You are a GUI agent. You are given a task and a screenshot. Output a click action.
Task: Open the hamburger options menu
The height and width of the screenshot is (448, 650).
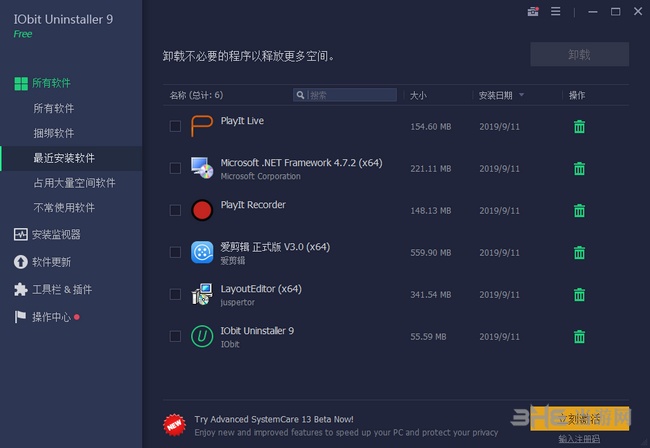coord(555,12)
